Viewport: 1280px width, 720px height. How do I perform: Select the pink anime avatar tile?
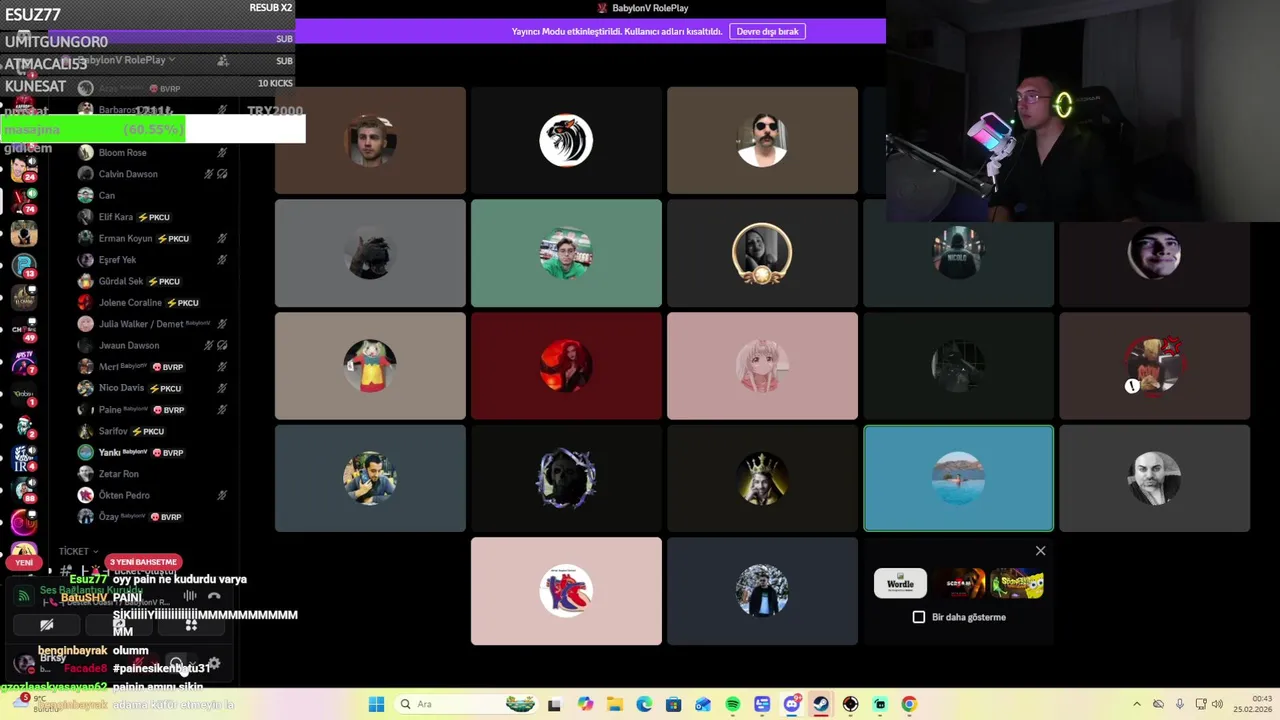tap(762, 366)
